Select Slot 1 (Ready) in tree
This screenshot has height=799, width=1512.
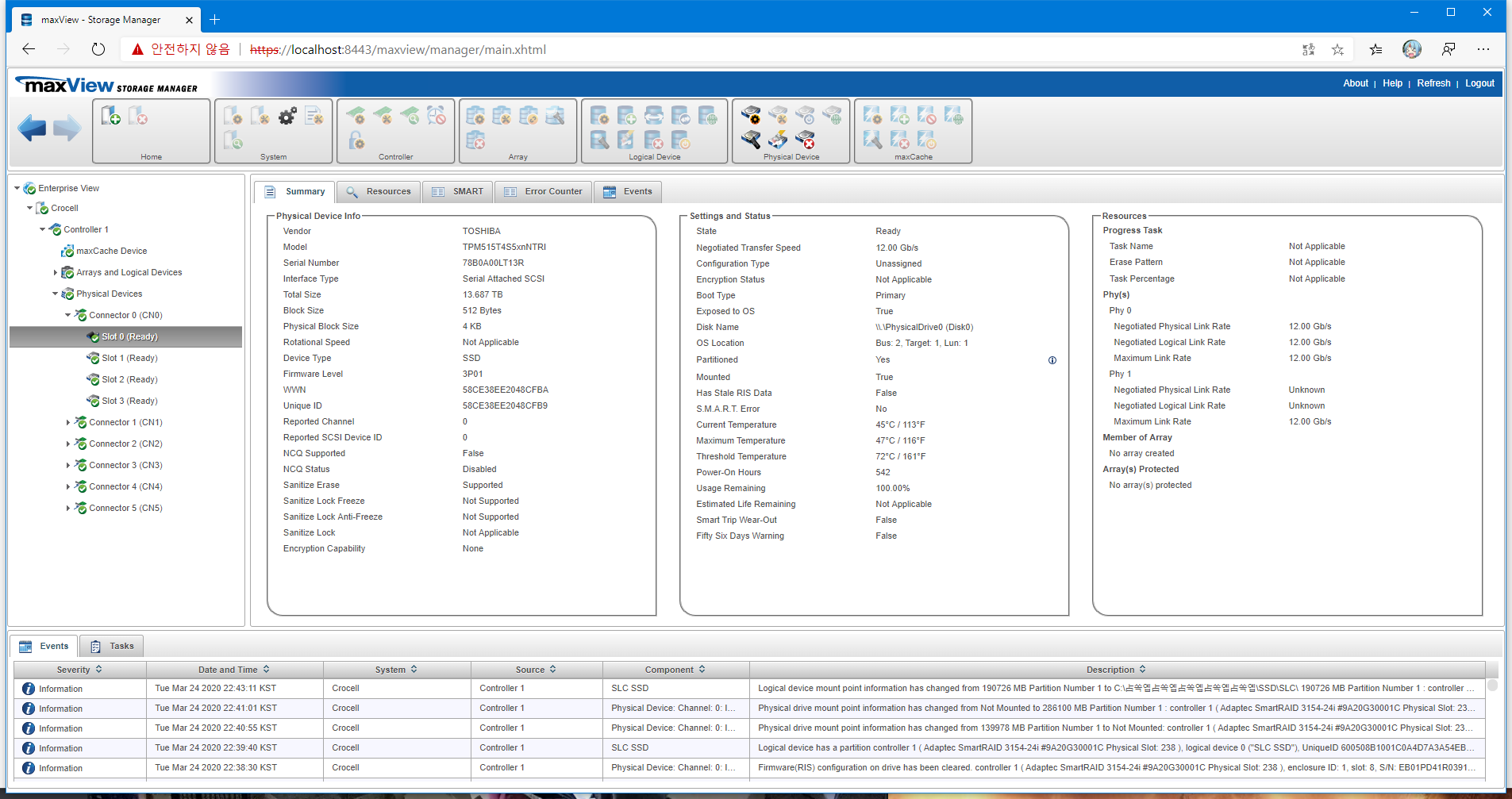pyautogui.click(x=129, y=358)
